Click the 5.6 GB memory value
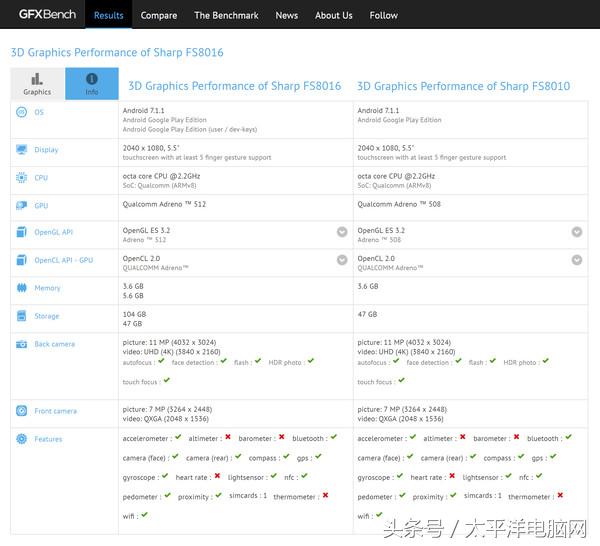 [x=133, y=295]
